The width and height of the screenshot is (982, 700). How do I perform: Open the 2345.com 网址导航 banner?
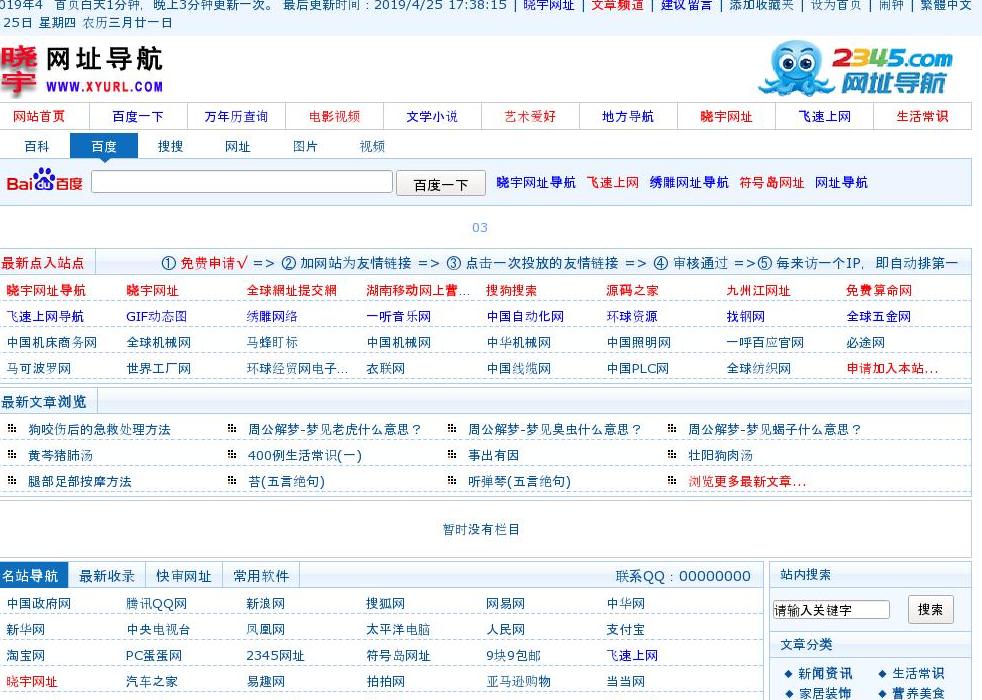point(855,68)
